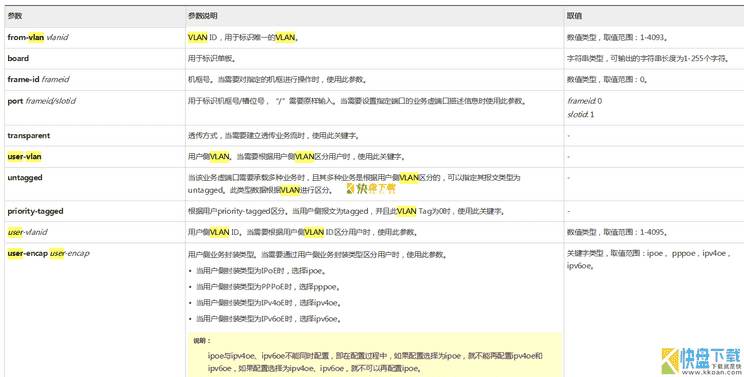
Task: Click description '用于标识单板。'
Action: [x=212, y=59]
